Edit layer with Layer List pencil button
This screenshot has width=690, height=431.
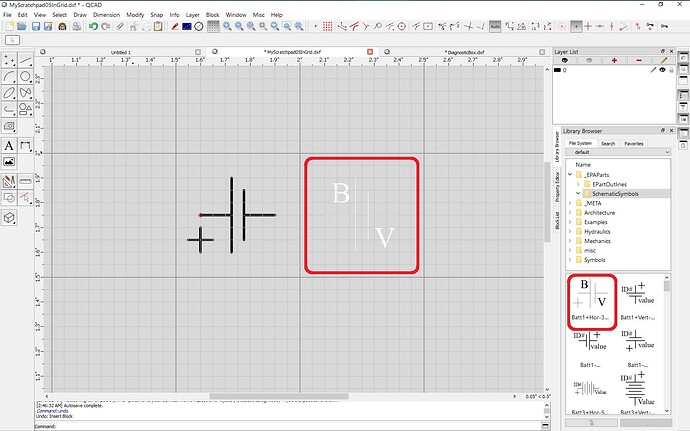coord(664,60)
